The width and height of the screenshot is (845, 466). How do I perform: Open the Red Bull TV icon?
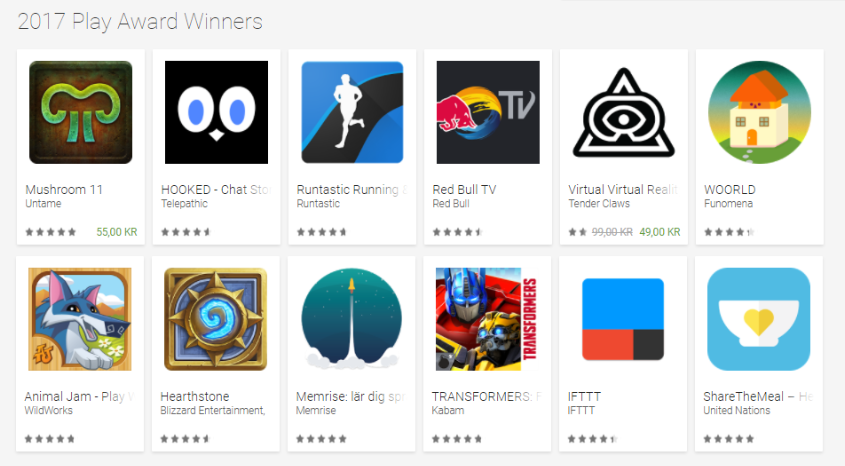[488, 112]
